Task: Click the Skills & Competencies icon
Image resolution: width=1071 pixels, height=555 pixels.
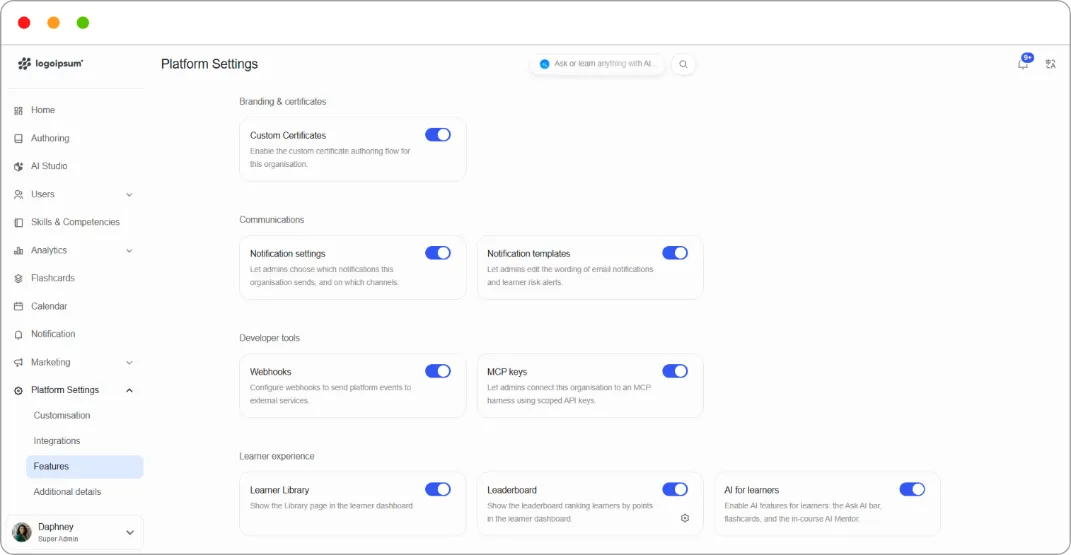Action: pos(18,223)
